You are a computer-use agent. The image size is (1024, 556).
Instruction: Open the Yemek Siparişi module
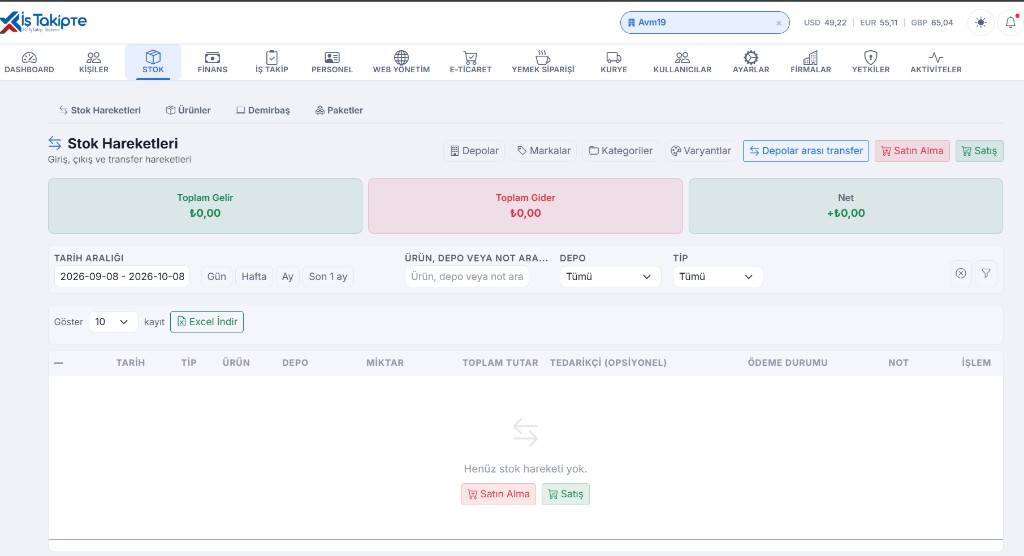[543, 62]
